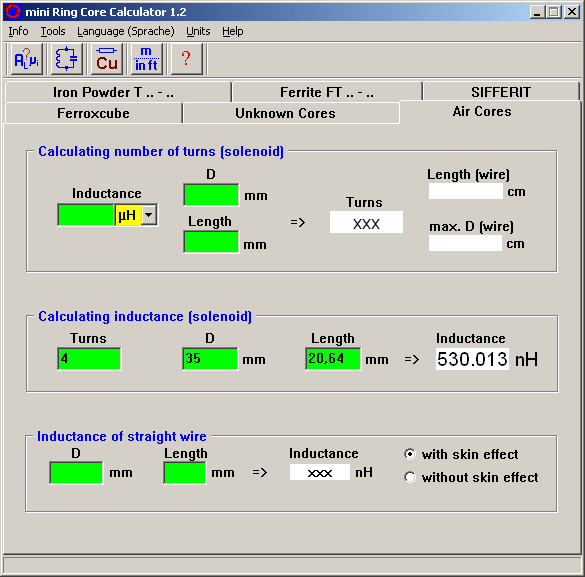The width and height of the screenshot is (585, 577).
Task: Switch to the Unknown Cores tab
Action: point(285,113)
